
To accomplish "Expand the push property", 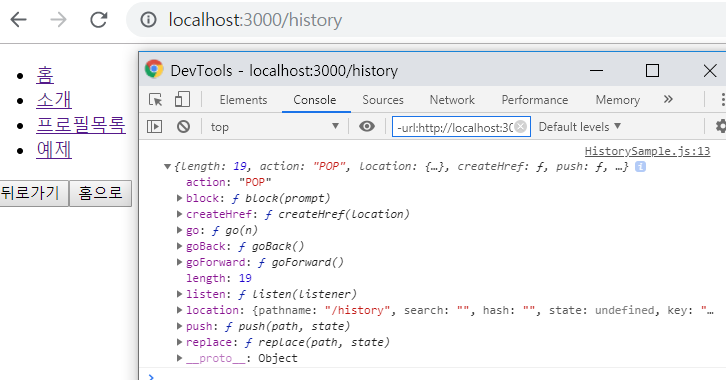I will 179,326.
